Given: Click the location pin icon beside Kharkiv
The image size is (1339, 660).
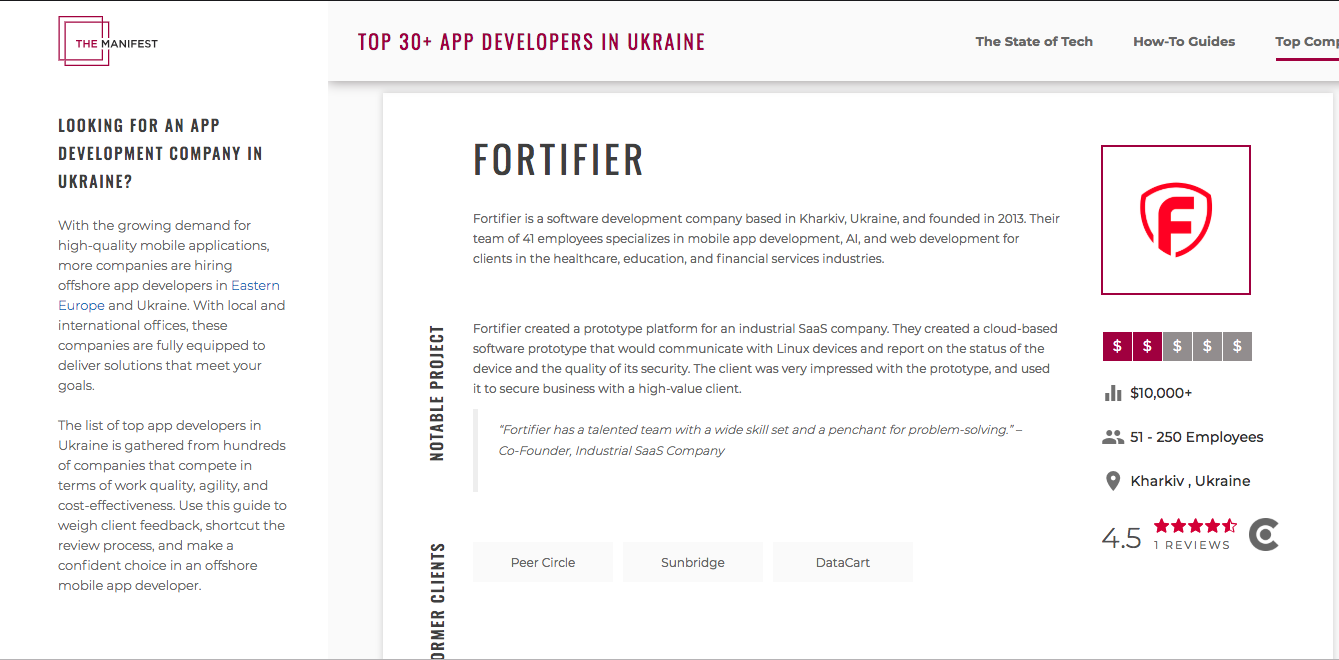Looking at the screenshot, I should tap(1112, 481).
